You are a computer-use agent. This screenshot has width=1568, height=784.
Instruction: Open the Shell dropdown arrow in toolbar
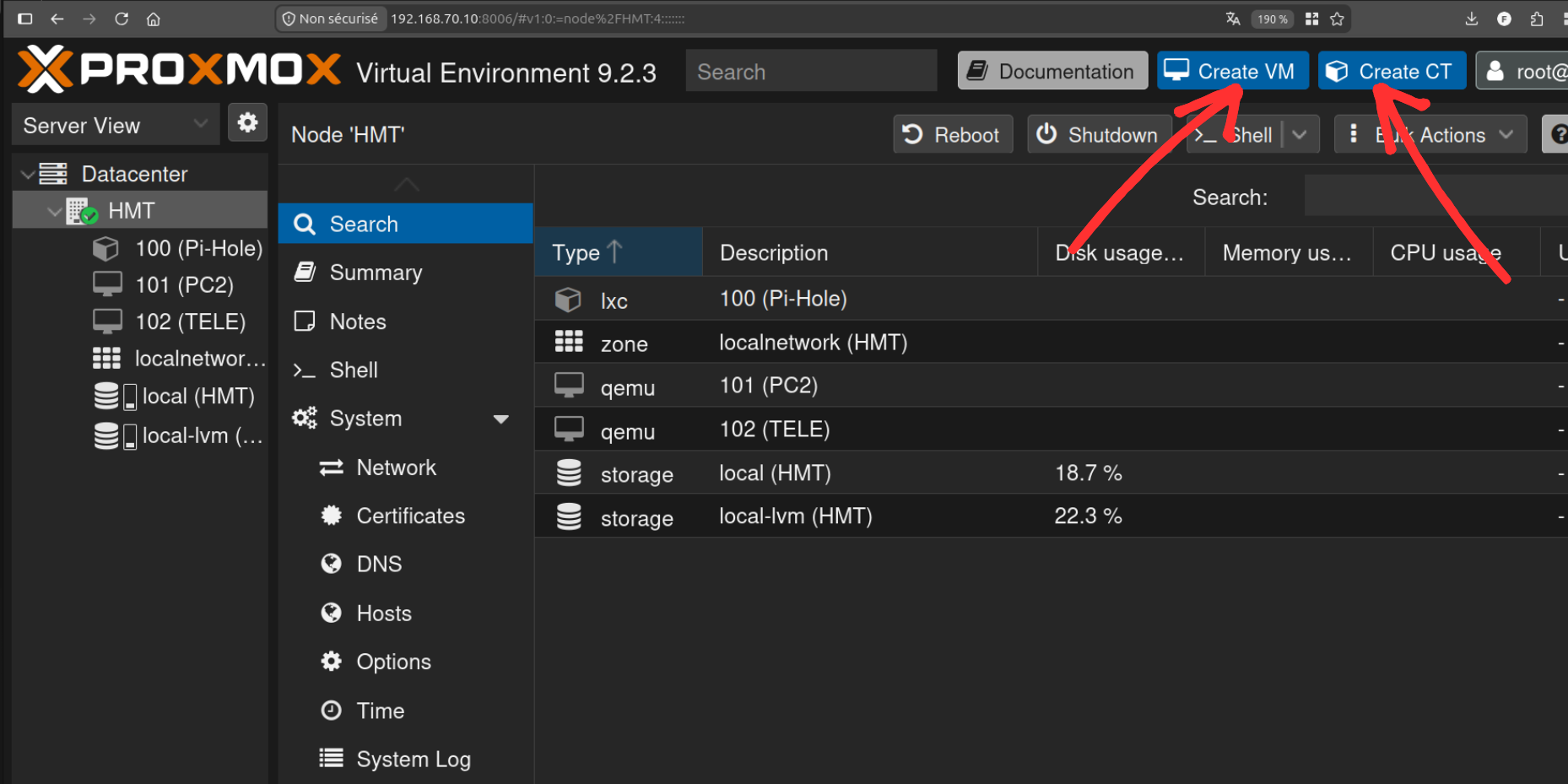1300,134
